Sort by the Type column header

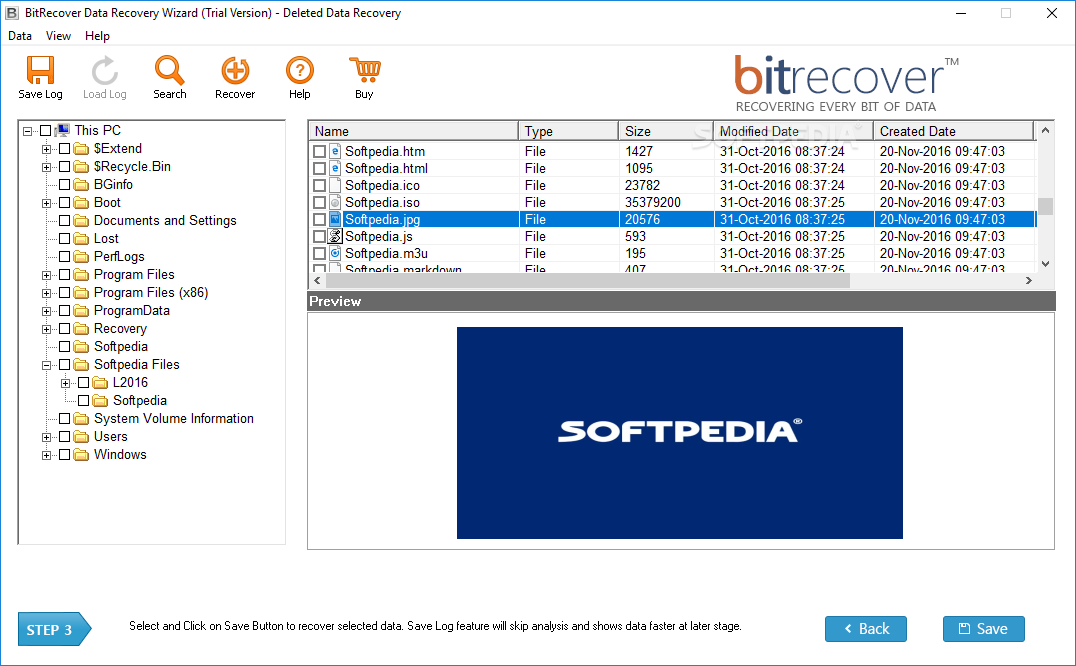tap(568, 131)
